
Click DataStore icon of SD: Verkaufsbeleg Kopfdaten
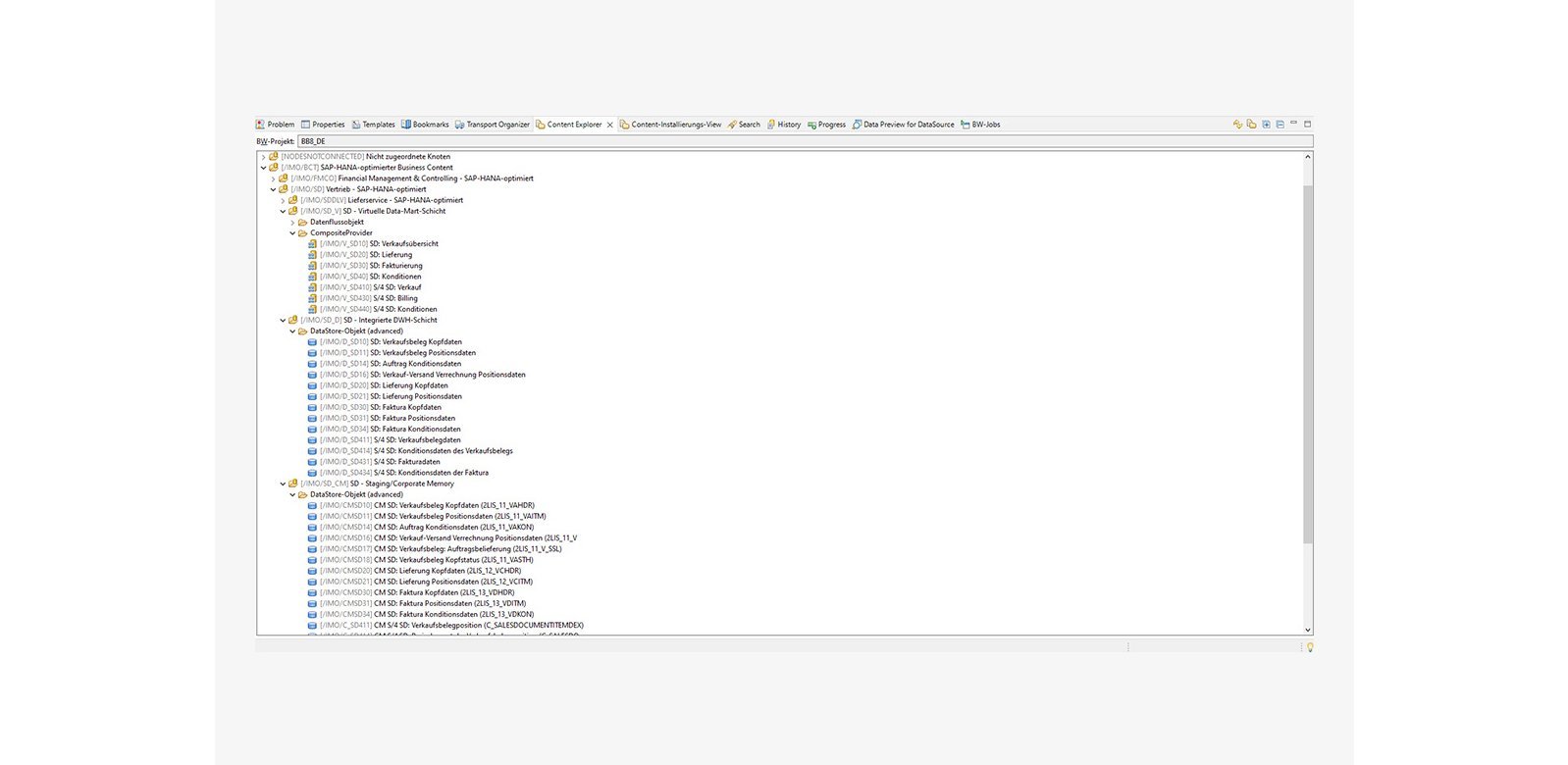point(312,342)
